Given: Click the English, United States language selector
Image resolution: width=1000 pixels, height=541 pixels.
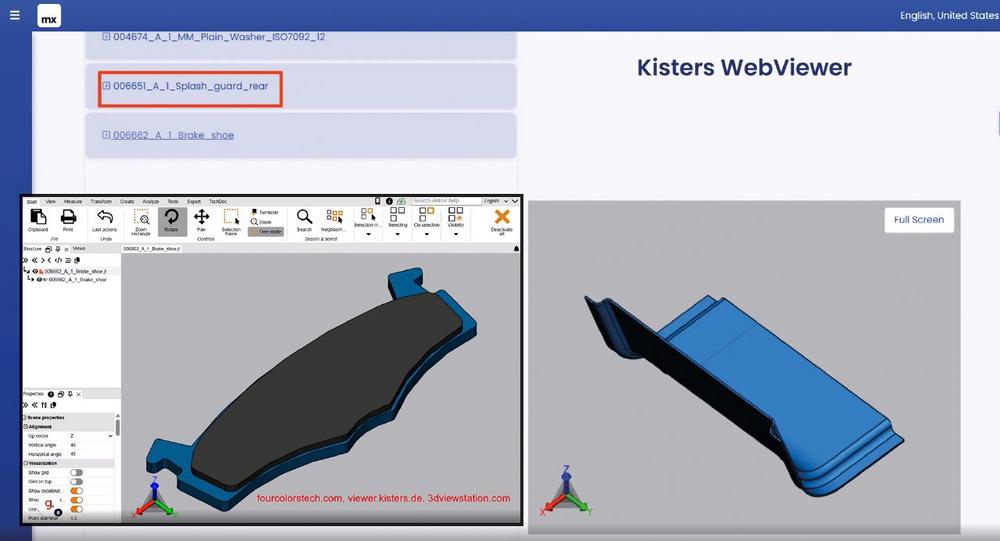Looking at the screenshot, I should tap(949, 15).
